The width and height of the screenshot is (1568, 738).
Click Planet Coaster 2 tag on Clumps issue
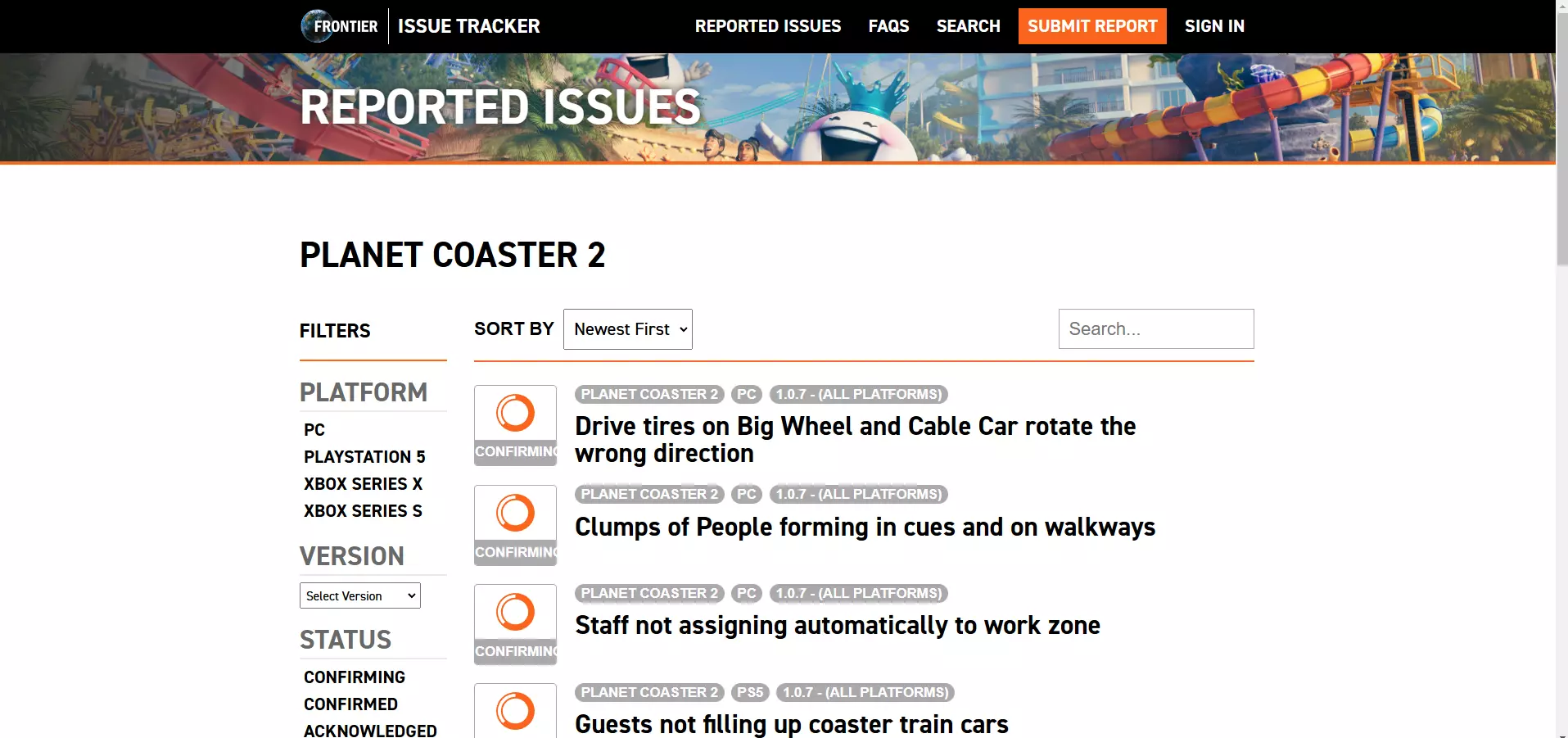[x=649, y=494]
